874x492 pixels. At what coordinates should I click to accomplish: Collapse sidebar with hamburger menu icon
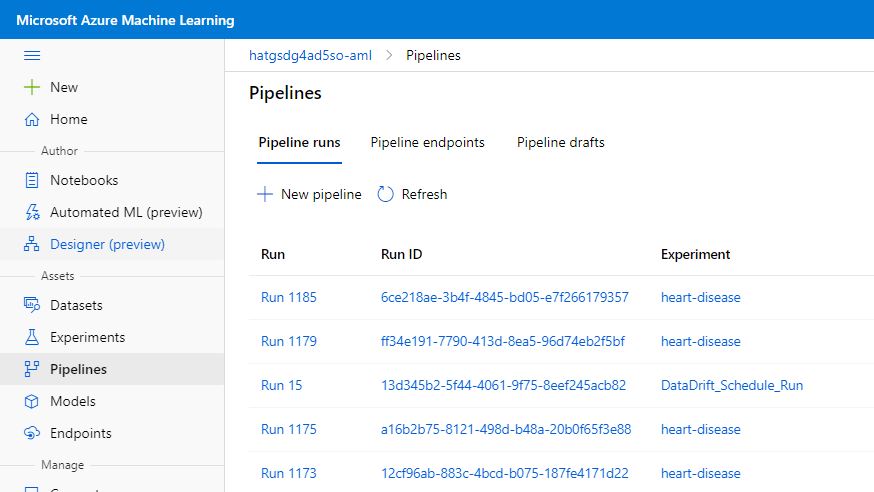click(x=32, y=55)
